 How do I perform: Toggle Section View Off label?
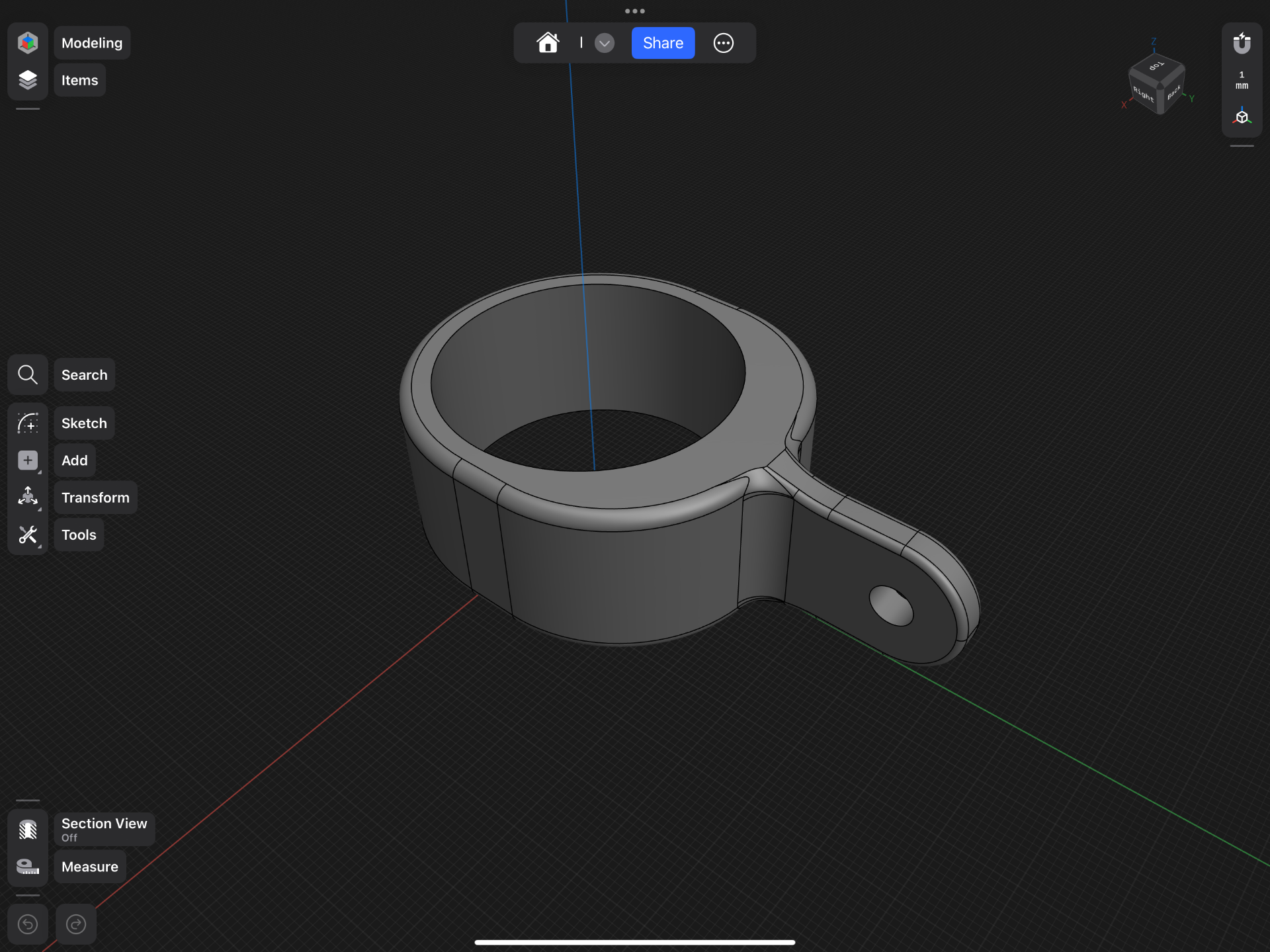point(105,830)
